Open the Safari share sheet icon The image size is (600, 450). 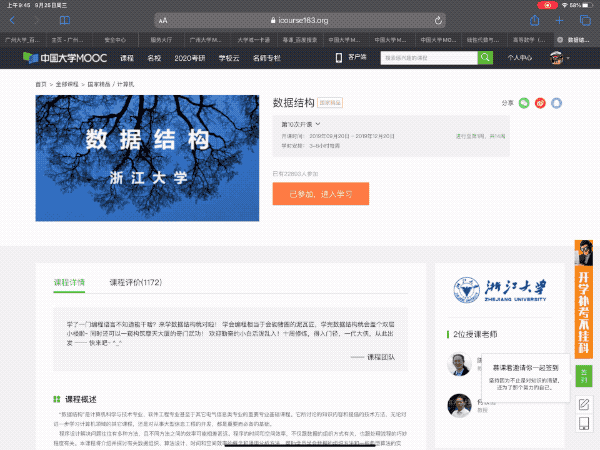[535, 20]
